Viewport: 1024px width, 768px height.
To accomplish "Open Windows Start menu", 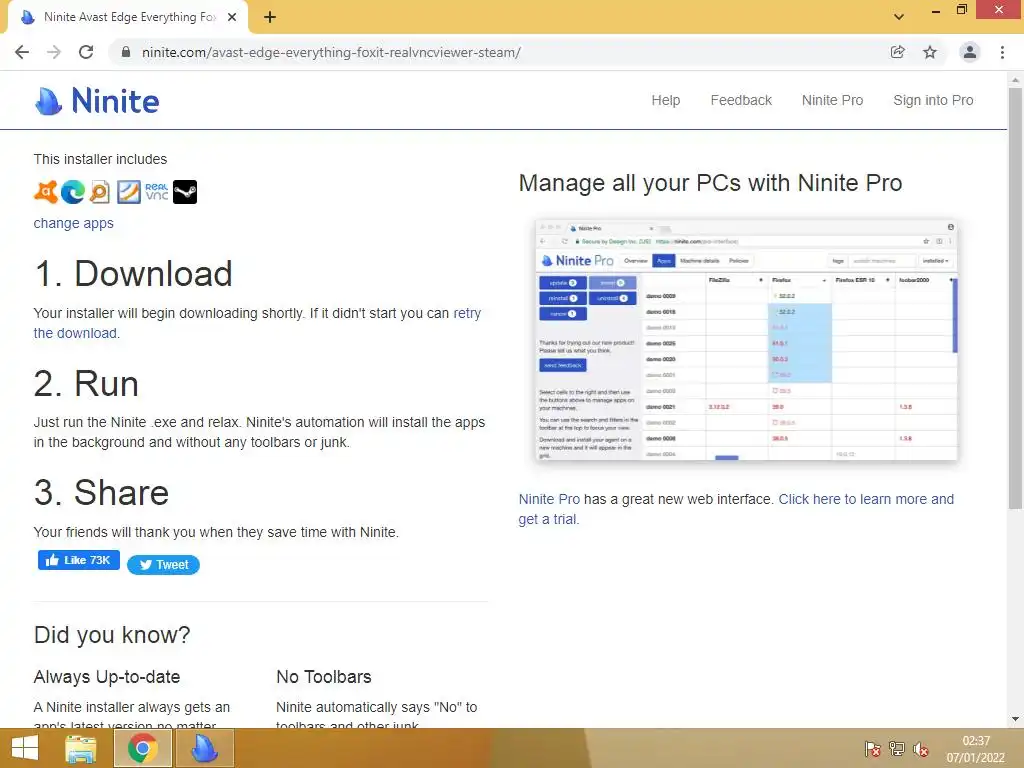I will click(x=25, y=748).
